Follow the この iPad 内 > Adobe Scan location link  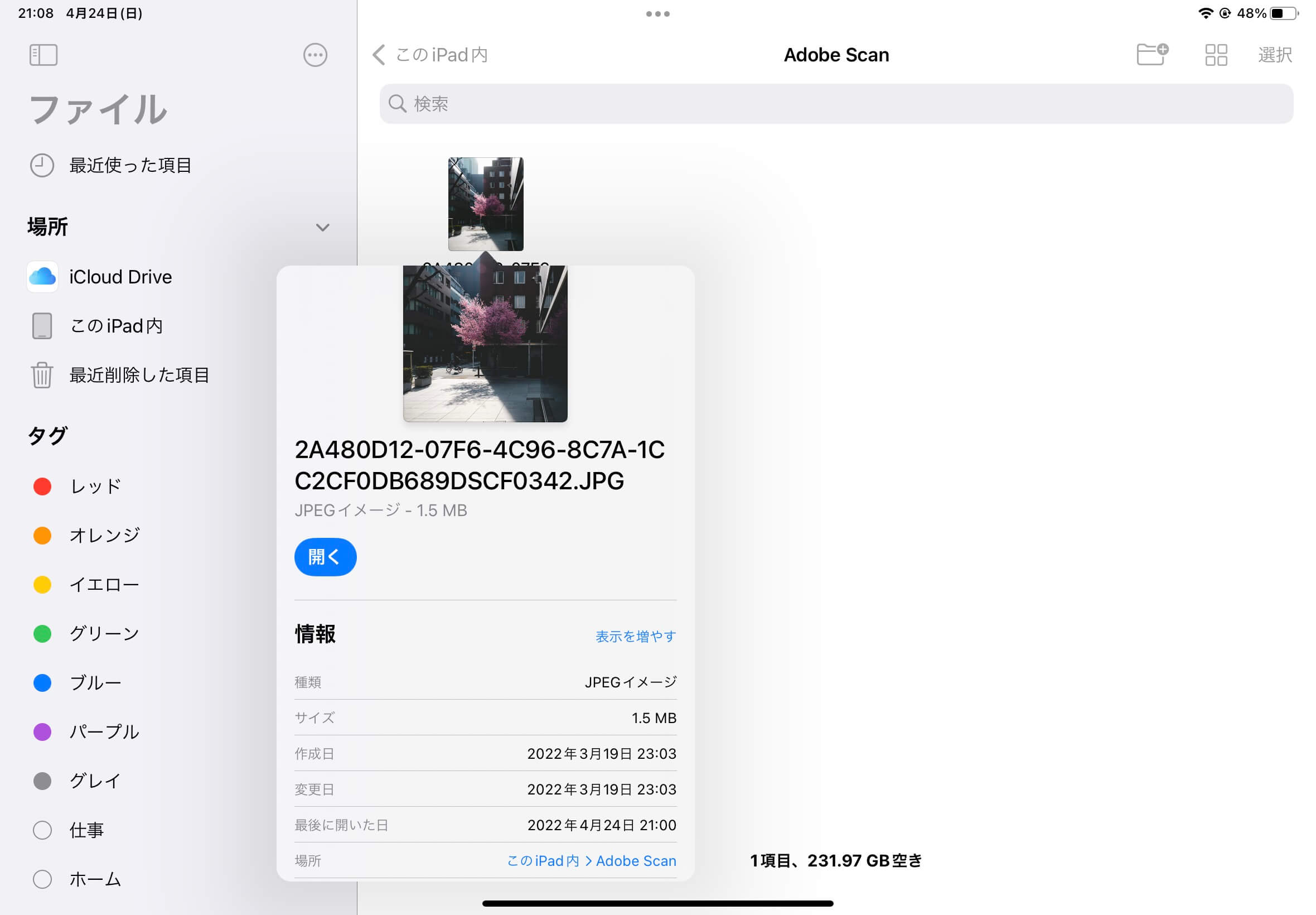[x=591, y=860]
